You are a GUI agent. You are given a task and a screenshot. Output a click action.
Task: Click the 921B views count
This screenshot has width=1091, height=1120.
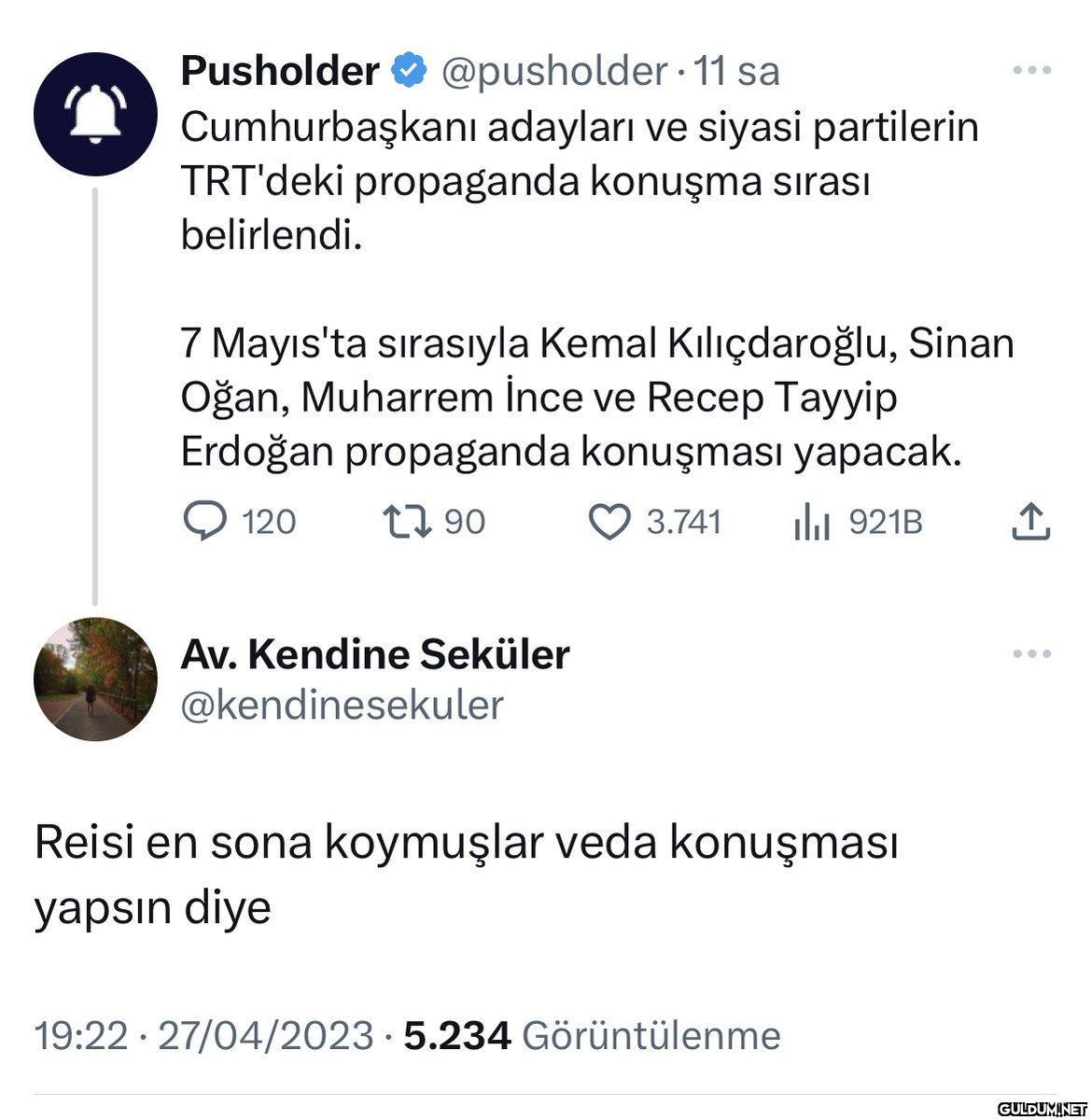coord(885,522)
